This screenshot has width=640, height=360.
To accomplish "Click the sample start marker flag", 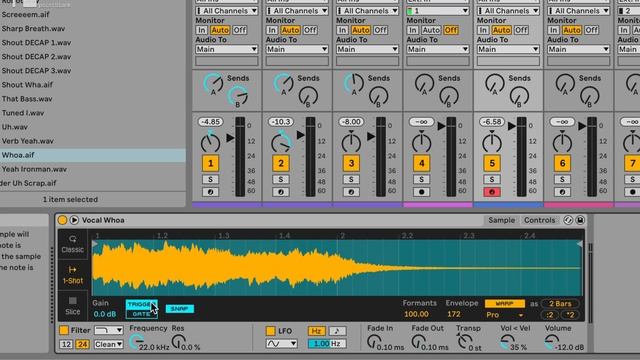I will point(95,244).
